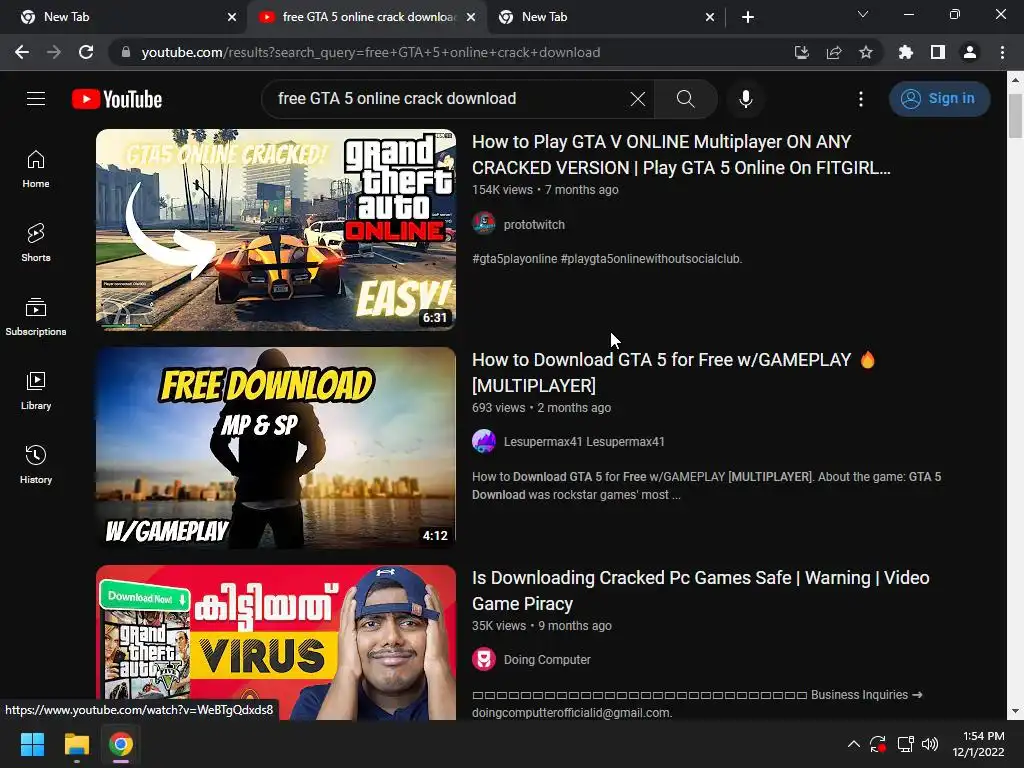The width and height of the screenshot is (1024, 768).
Task: Open Home in the sidebar
Action: click(36, 169)
